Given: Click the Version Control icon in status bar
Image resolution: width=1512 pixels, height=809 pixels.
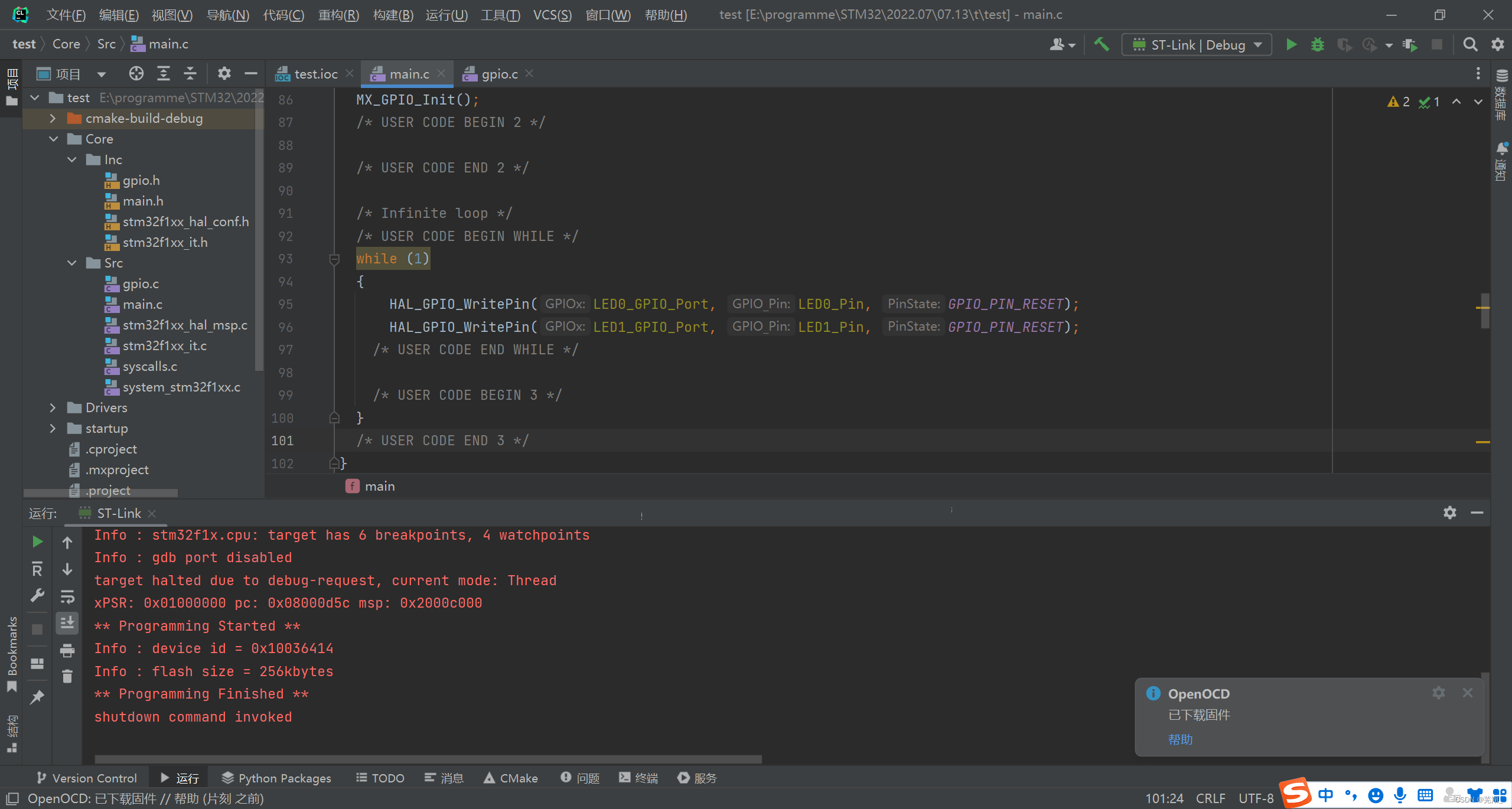Looking at the screenshot, I should click(85, 778).
